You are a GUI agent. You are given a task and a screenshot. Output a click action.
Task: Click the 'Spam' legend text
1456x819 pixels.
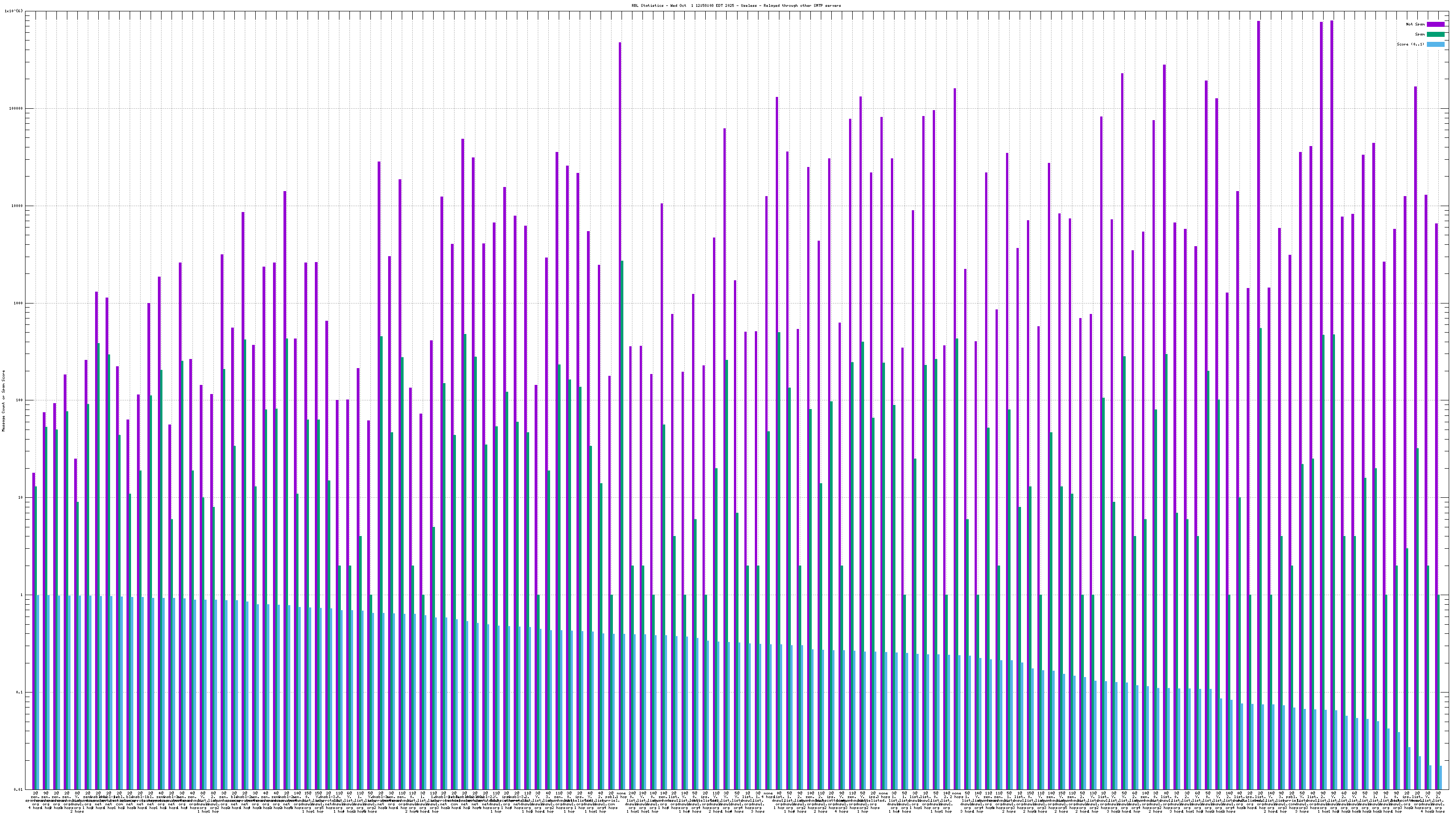1420,35
